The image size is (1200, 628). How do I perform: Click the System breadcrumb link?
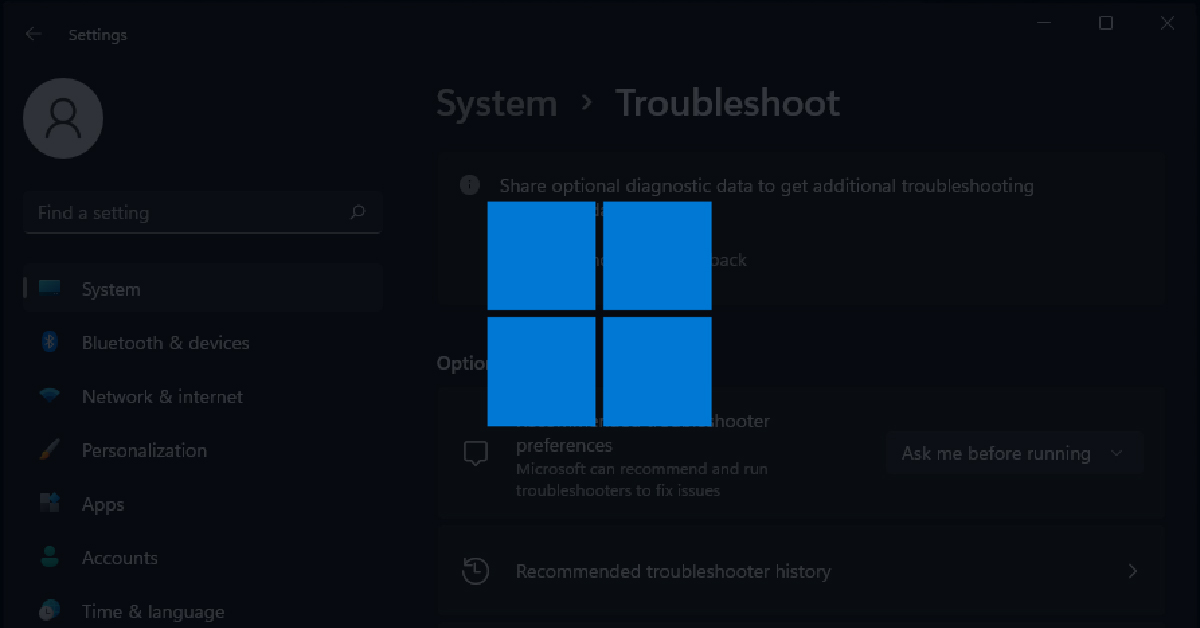pos(496,103)
